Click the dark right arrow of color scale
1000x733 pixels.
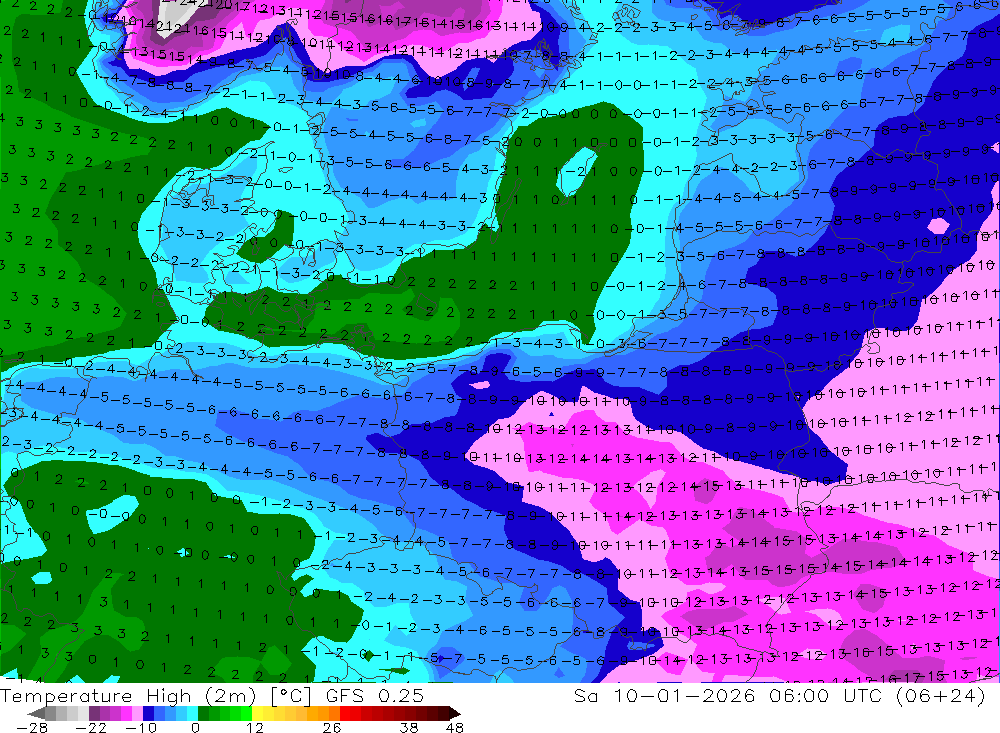click(x=454, y=713)
